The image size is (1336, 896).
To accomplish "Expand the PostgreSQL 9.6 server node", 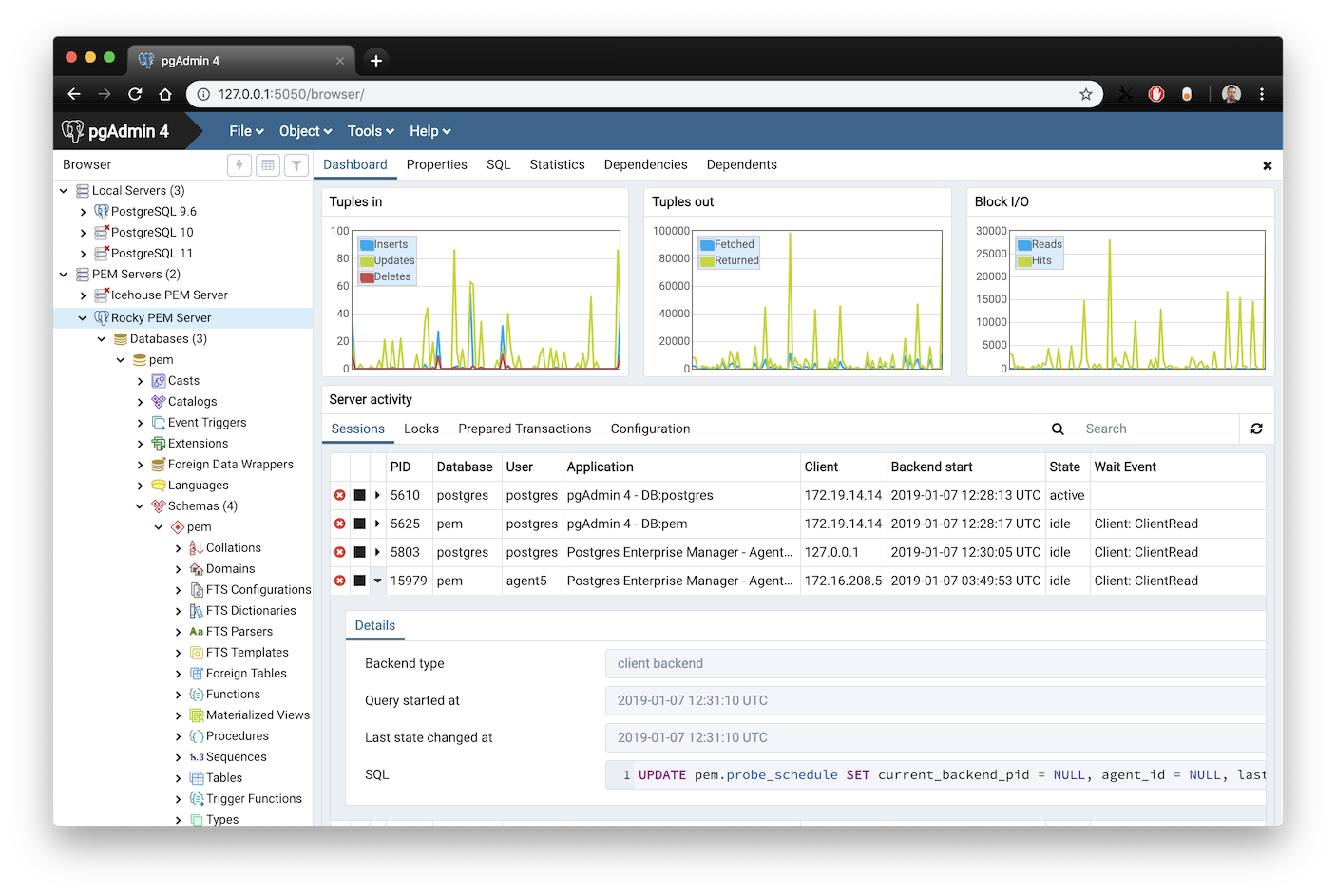I will [x=84, y=212].
